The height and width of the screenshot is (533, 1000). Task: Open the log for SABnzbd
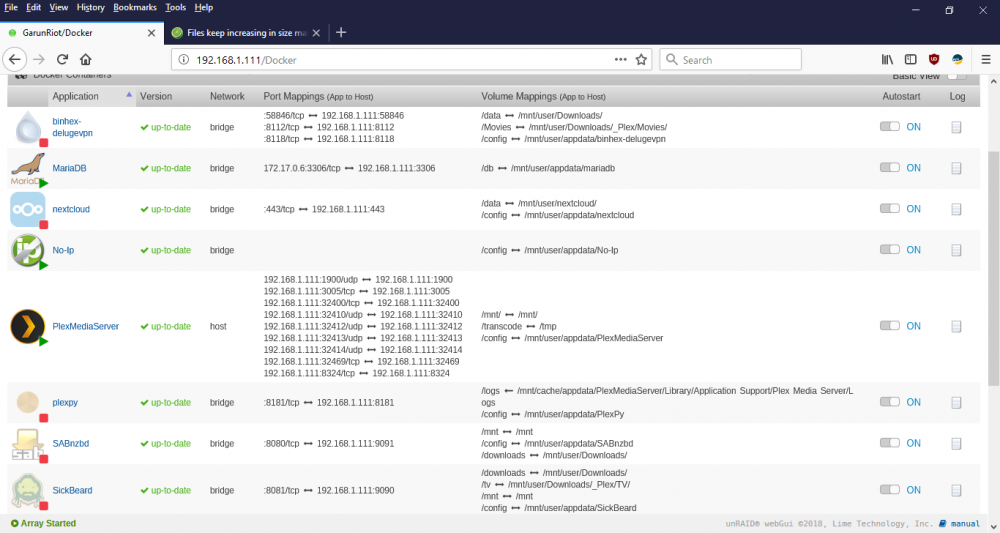[956, 444]
